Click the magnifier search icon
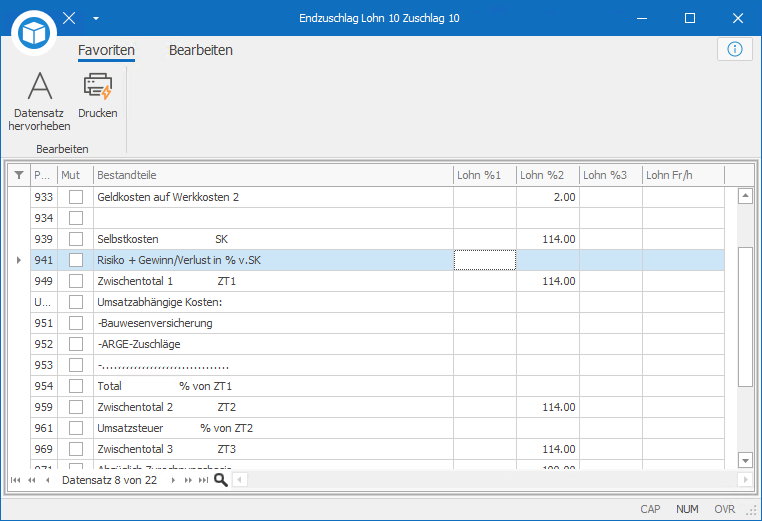 (221, 480)
